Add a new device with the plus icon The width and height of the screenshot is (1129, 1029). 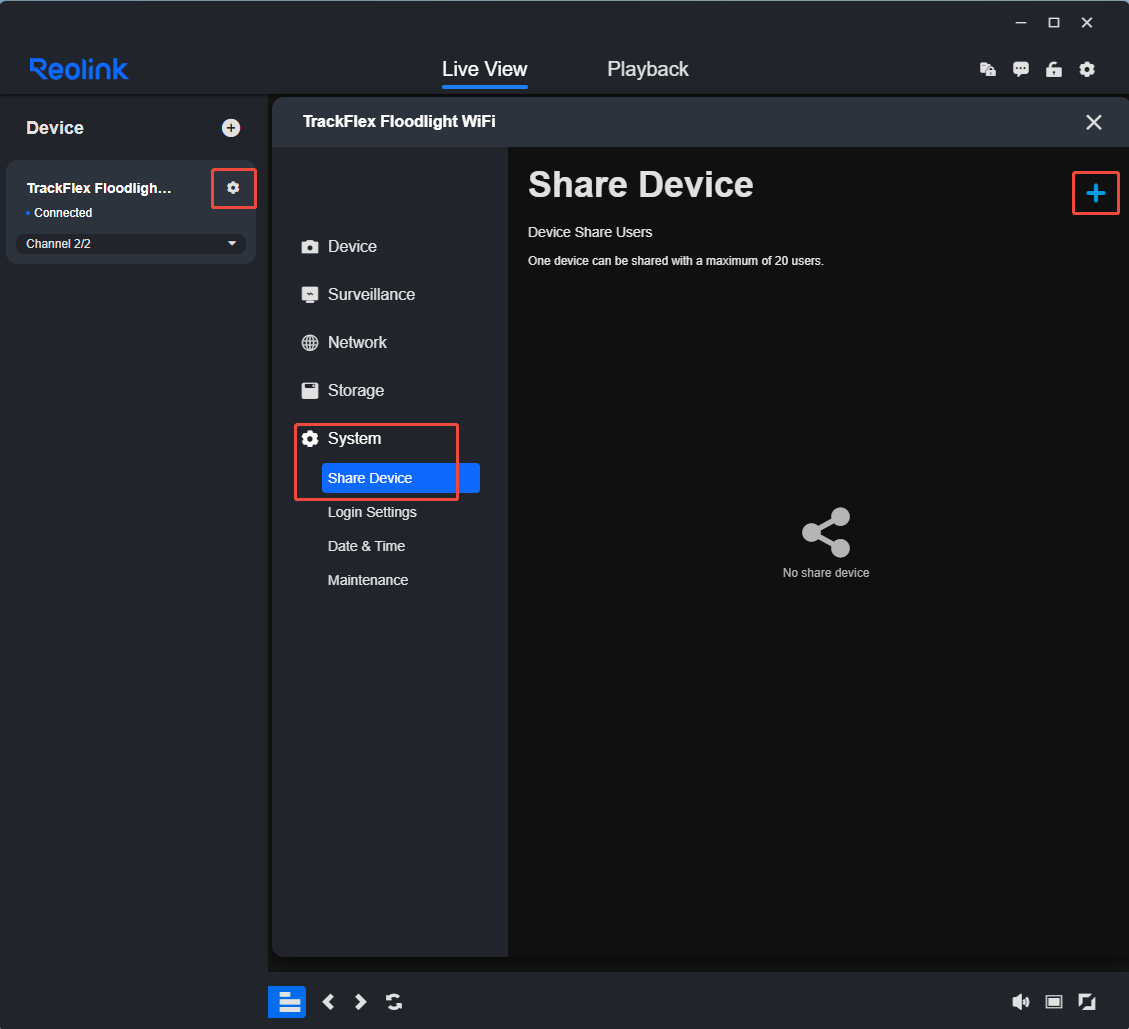(230, 128)
